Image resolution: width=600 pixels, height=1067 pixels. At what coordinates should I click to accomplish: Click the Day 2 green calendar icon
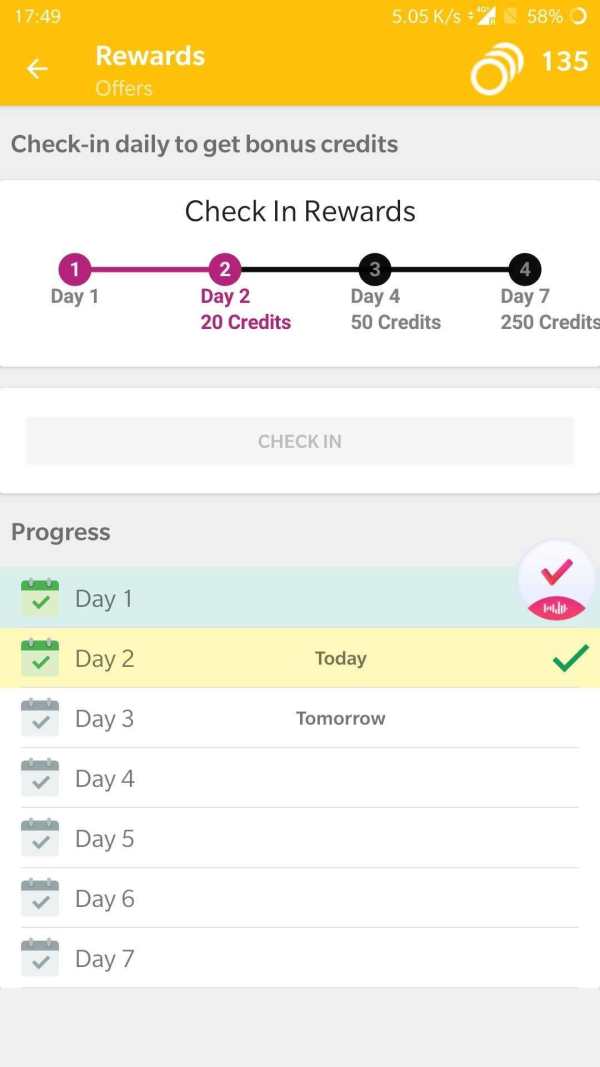pos(39,658)
